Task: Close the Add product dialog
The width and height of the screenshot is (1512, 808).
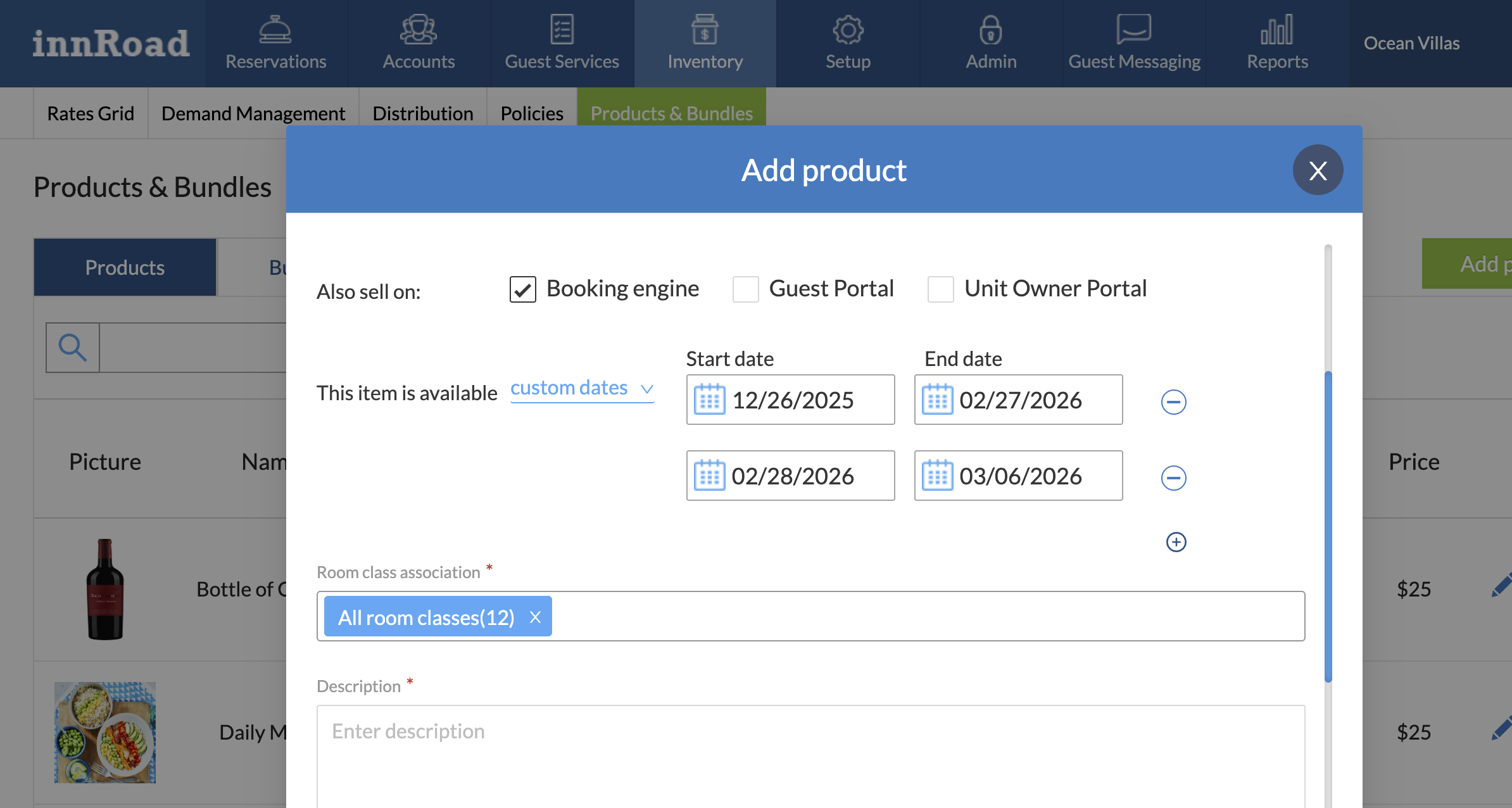Action: pyautogui.click(x=1318, y=170)
